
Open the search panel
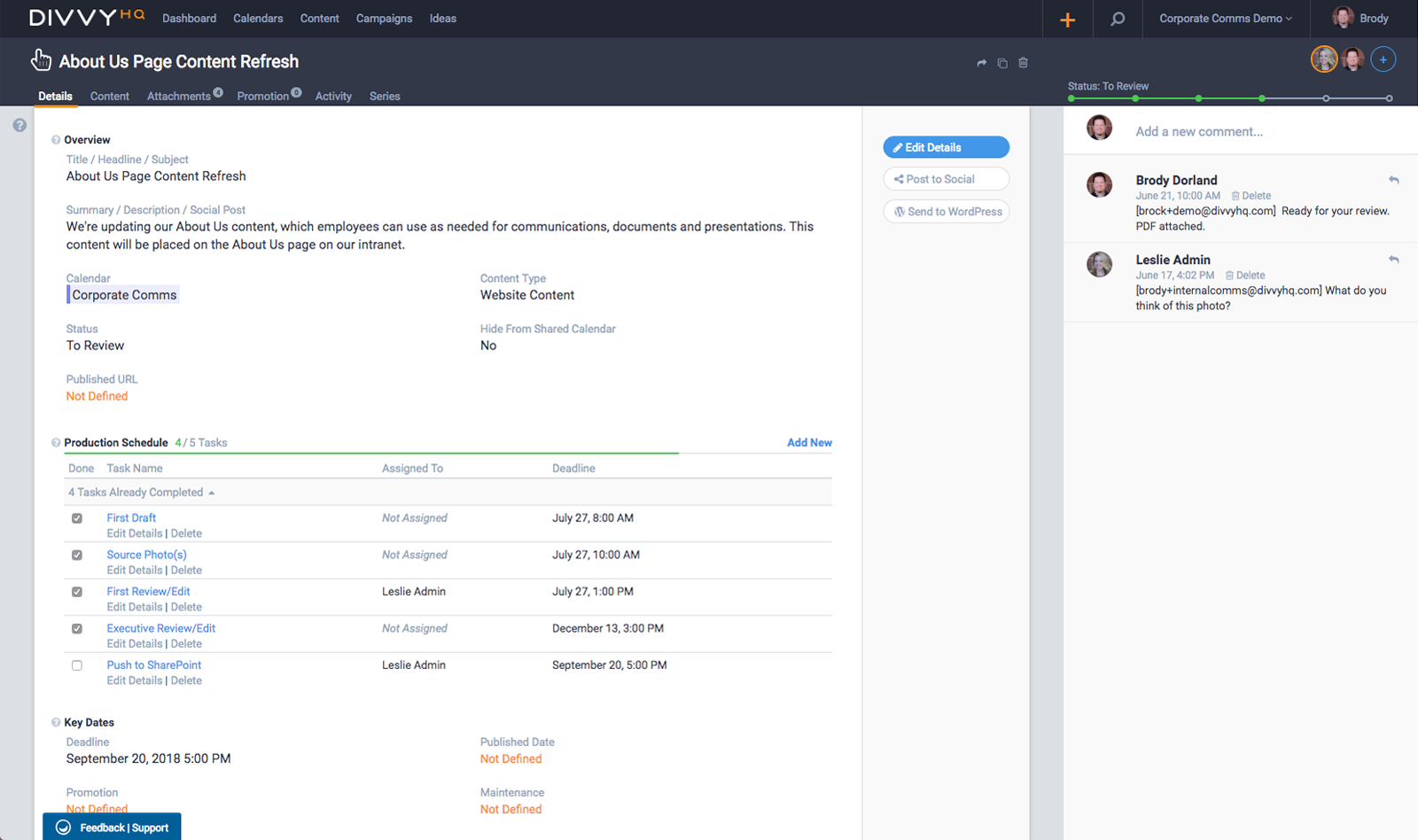click(x=1118, y=19)
